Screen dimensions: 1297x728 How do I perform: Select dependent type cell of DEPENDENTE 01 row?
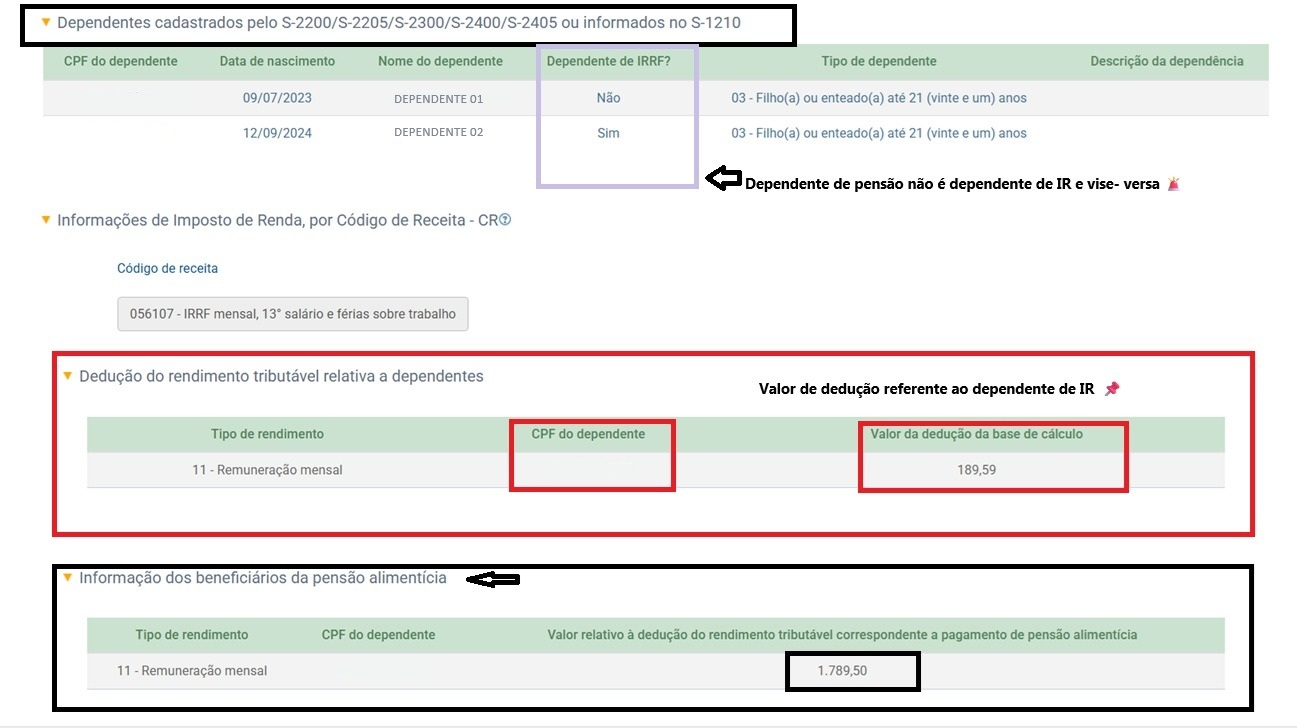[x=879, y=98]
